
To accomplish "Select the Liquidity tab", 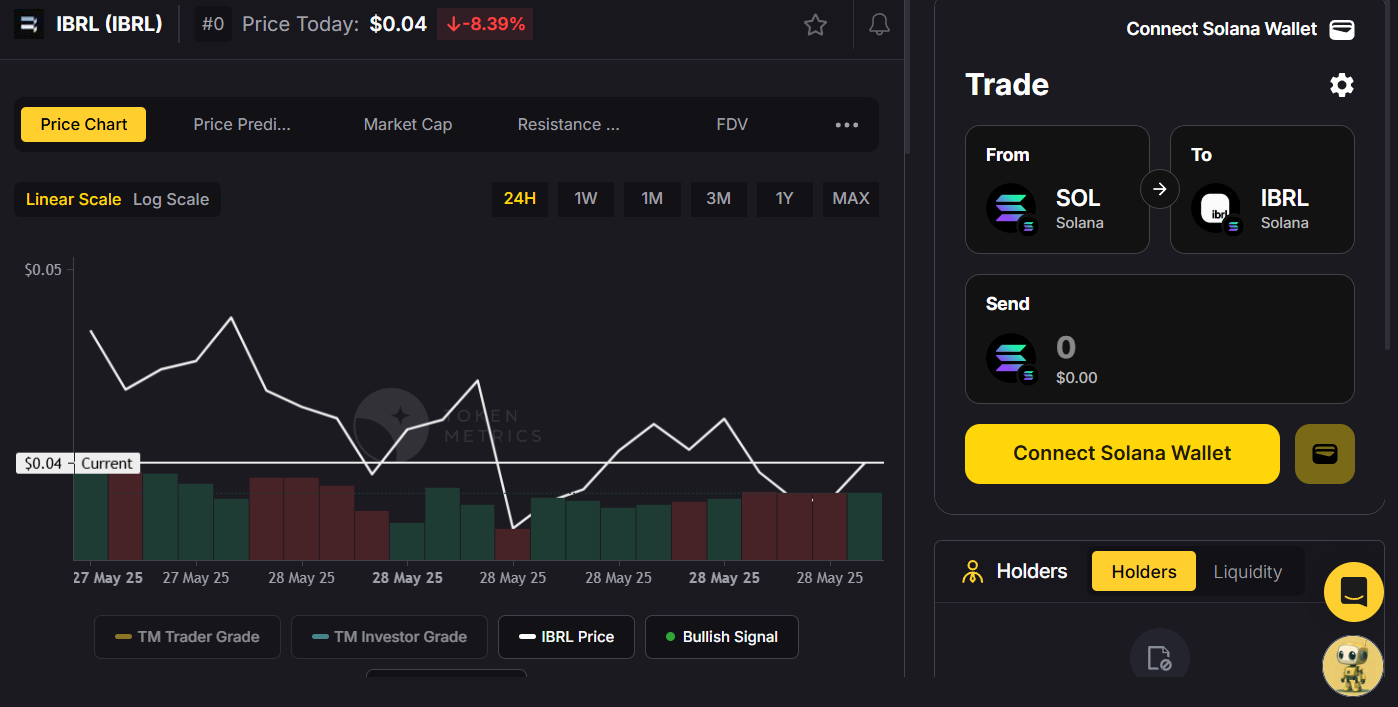I will tap(1247, 572).
